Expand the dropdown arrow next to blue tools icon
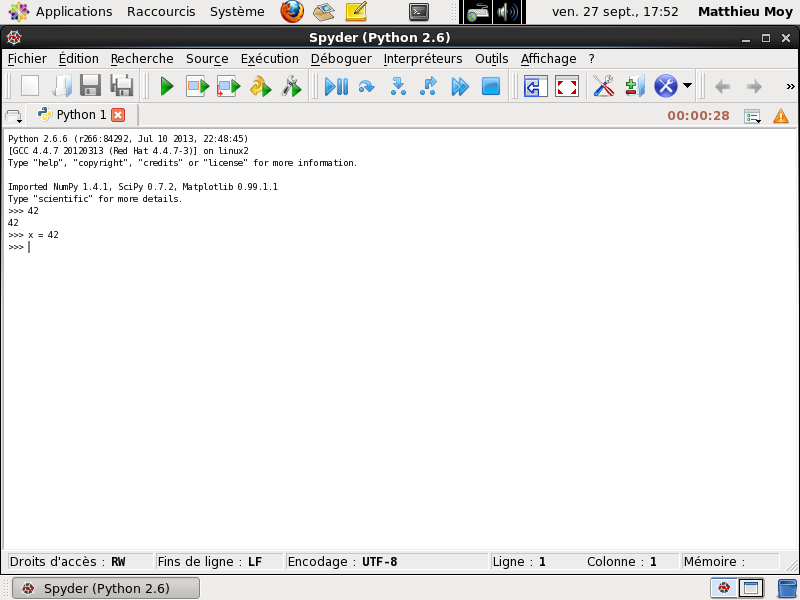The height and width of the screenshot is (600, 800). pyautogui.click(x=687, y=86)
